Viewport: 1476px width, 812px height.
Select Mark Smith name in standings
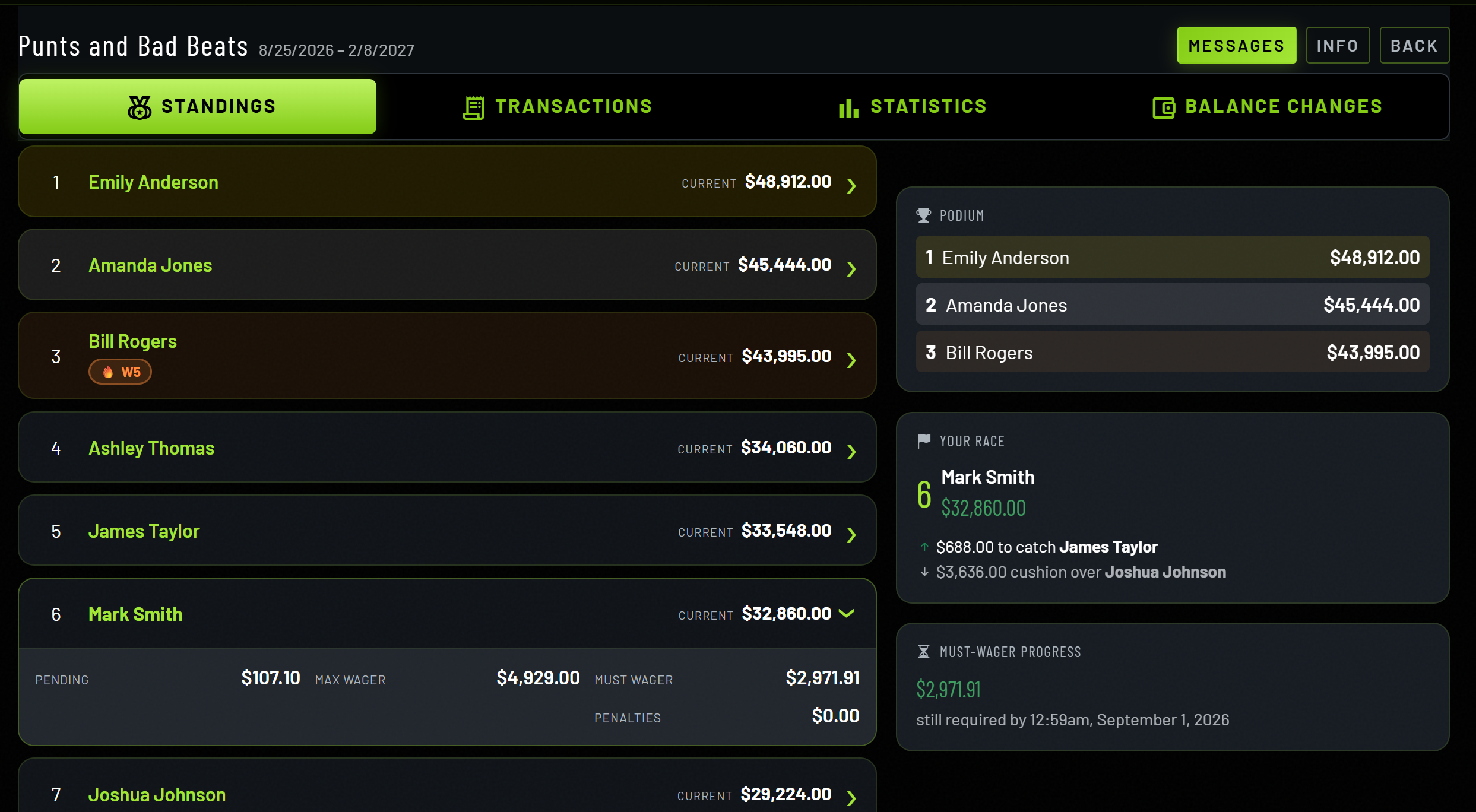[135, 614]
